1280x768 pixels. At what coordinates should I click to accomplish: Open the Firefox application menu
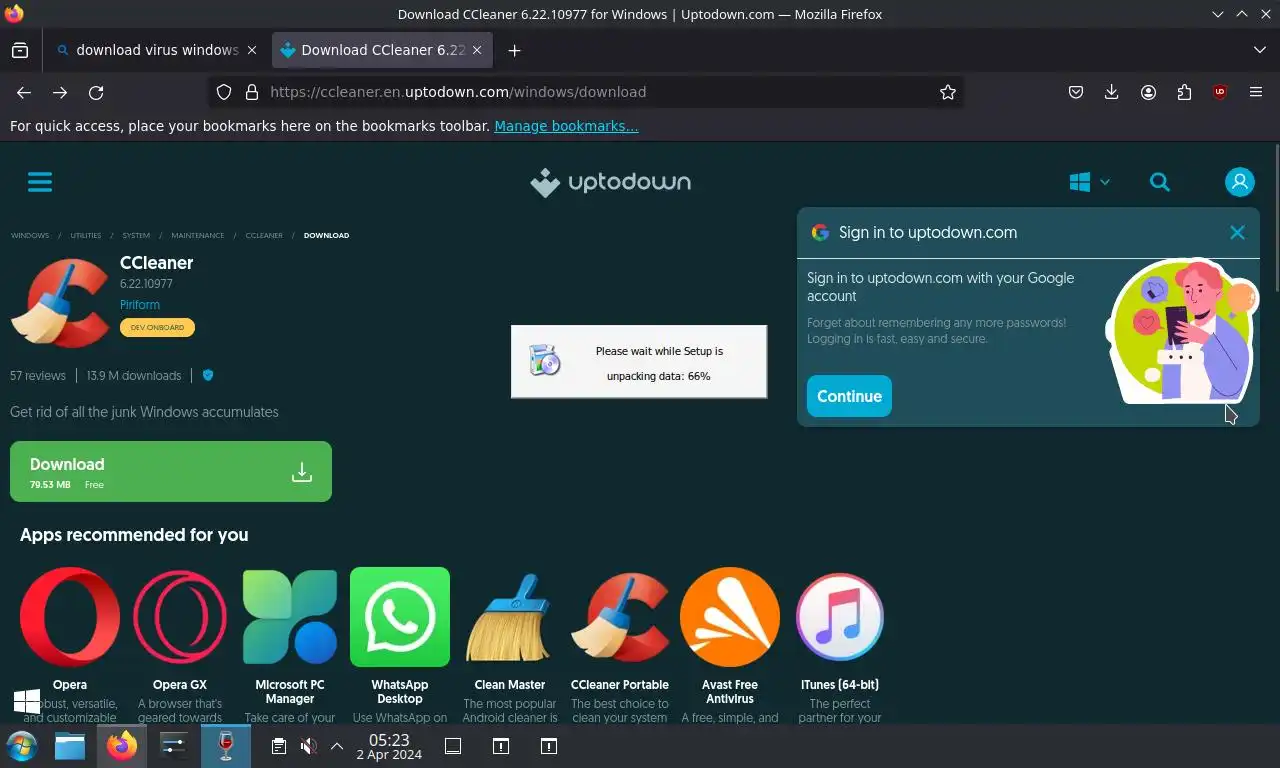[1256, 92]
